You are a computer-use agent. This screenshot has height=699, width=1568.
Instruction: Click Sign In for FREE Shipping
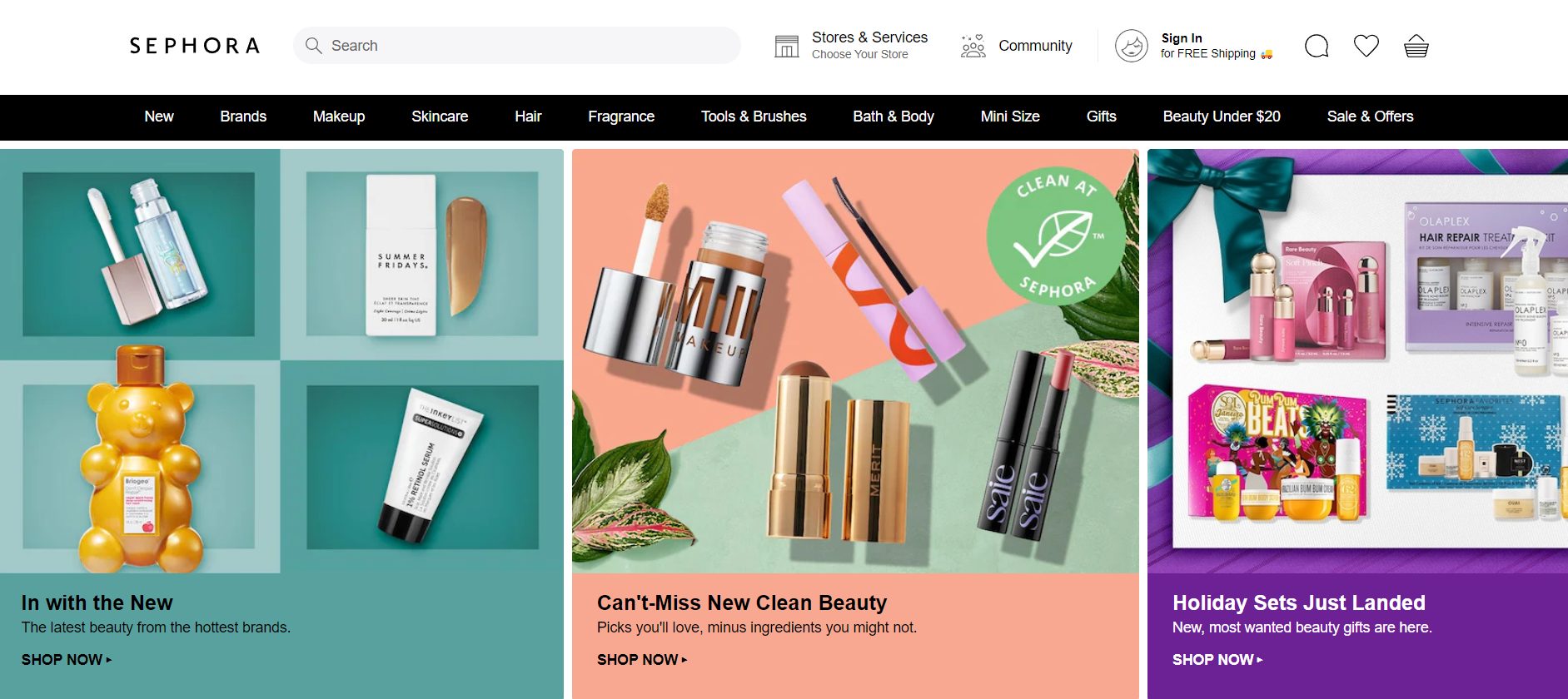(1194, 46)
